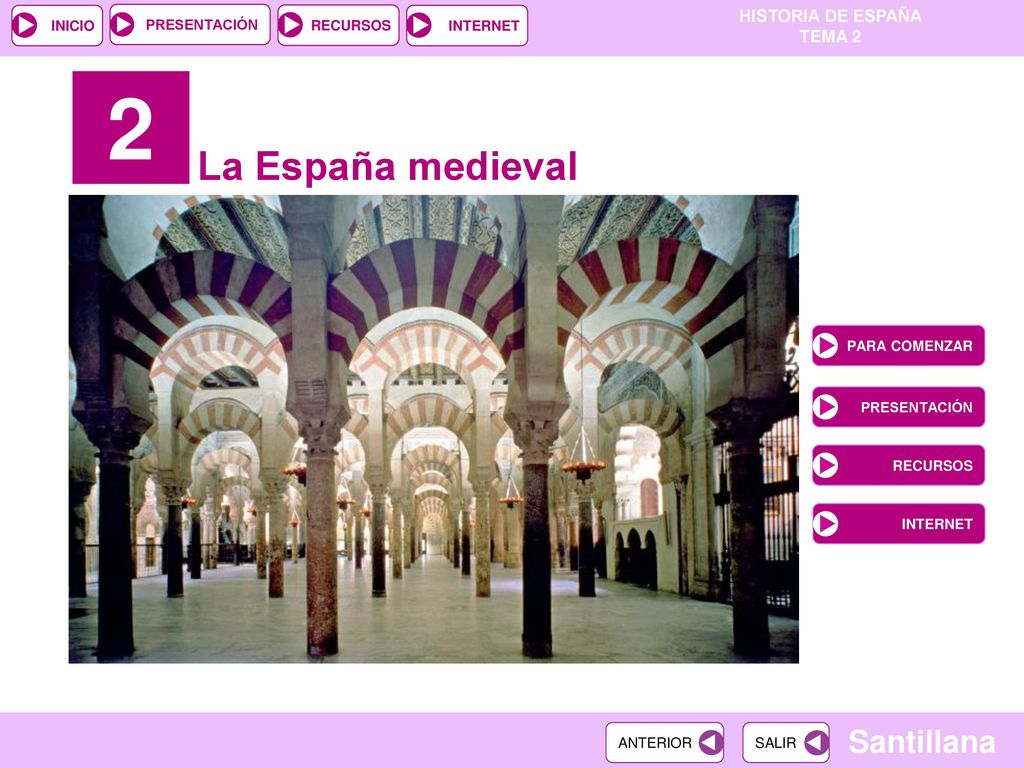Open the magenta INTERNET button text
The width and height of the screenshot is (1024, 768).
(x=937, y=524)
